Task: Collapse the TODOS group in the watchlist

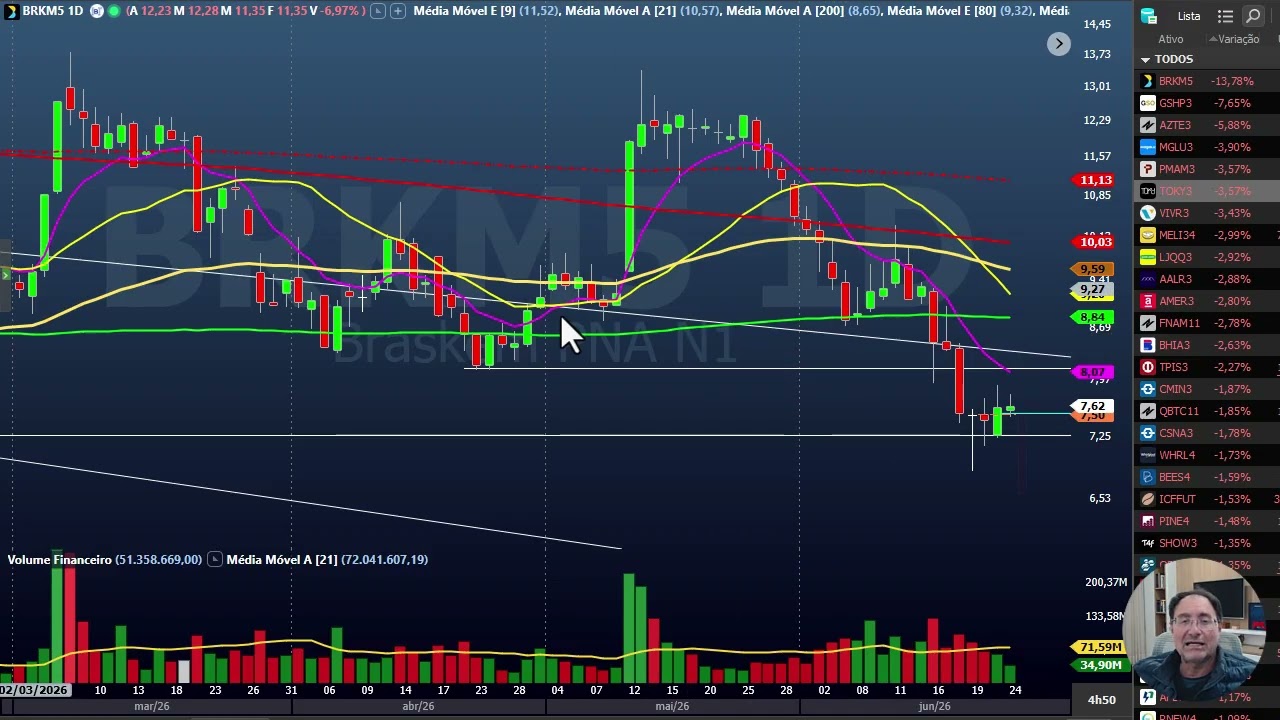Action: [1145, 60]
